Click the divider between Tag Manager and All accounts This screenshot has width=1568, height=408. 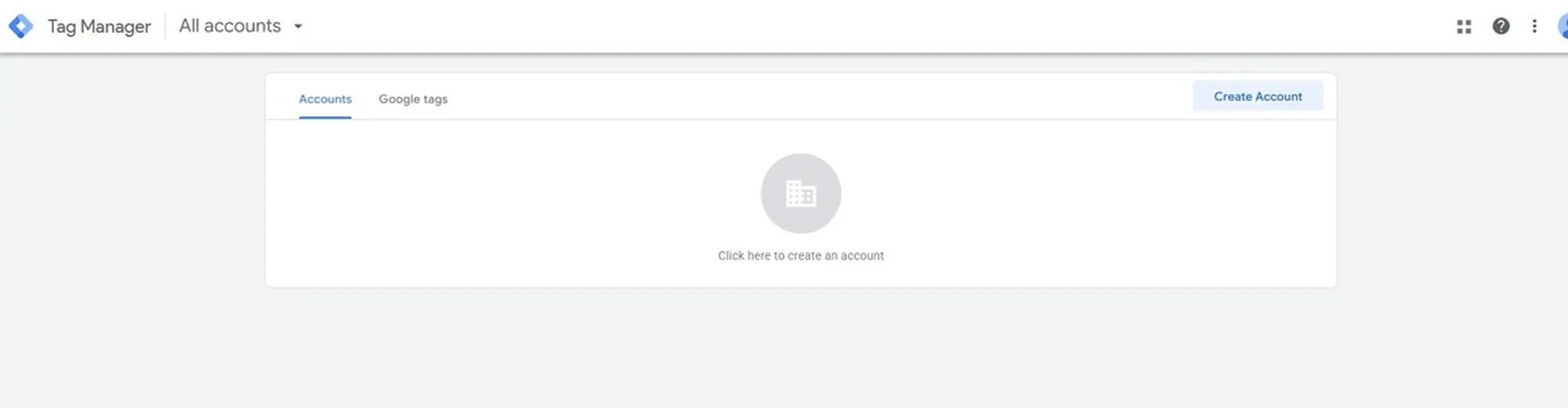pos(165,26)
